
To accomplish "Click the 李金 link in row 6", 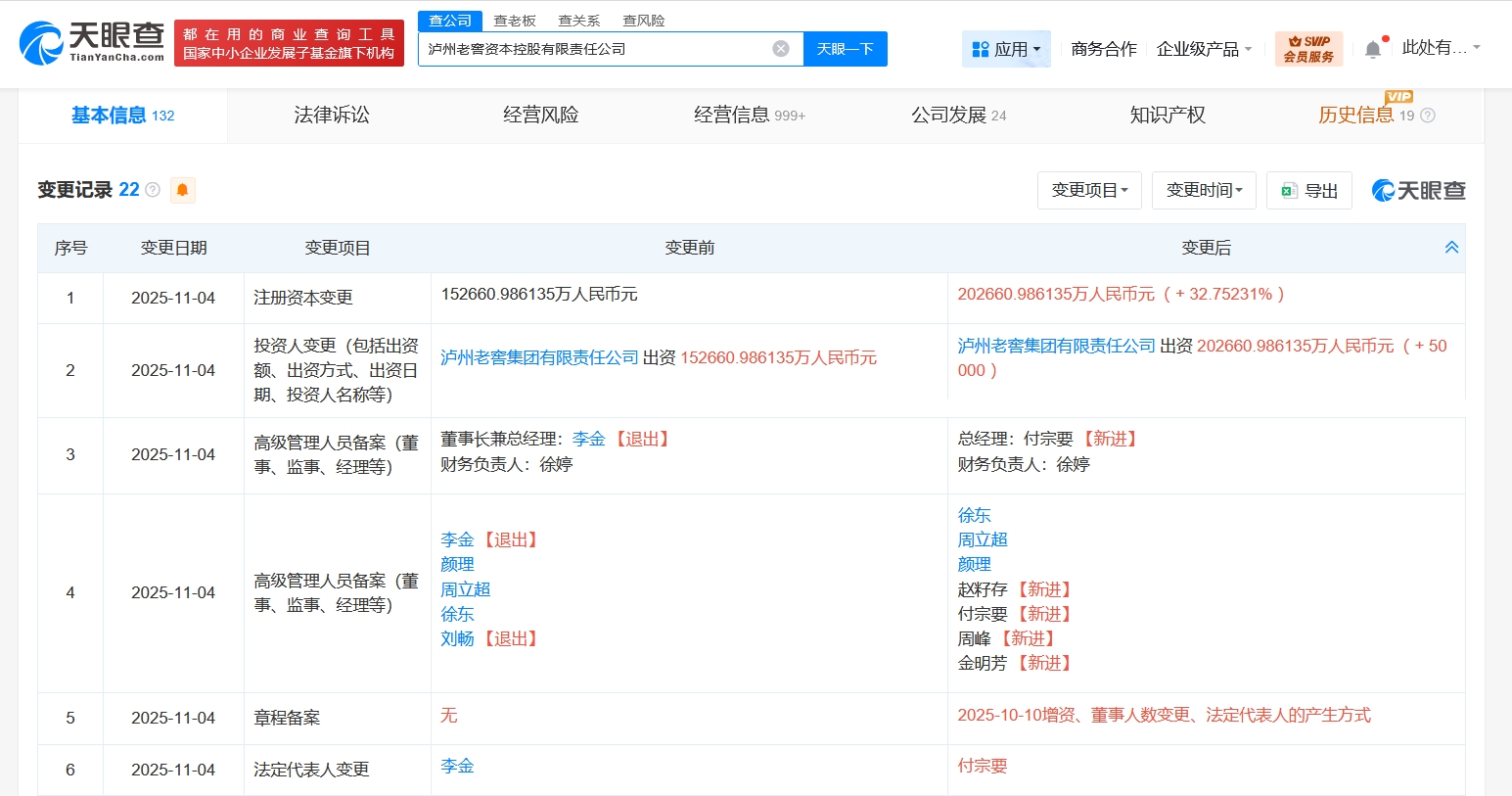I will point(457,766).
